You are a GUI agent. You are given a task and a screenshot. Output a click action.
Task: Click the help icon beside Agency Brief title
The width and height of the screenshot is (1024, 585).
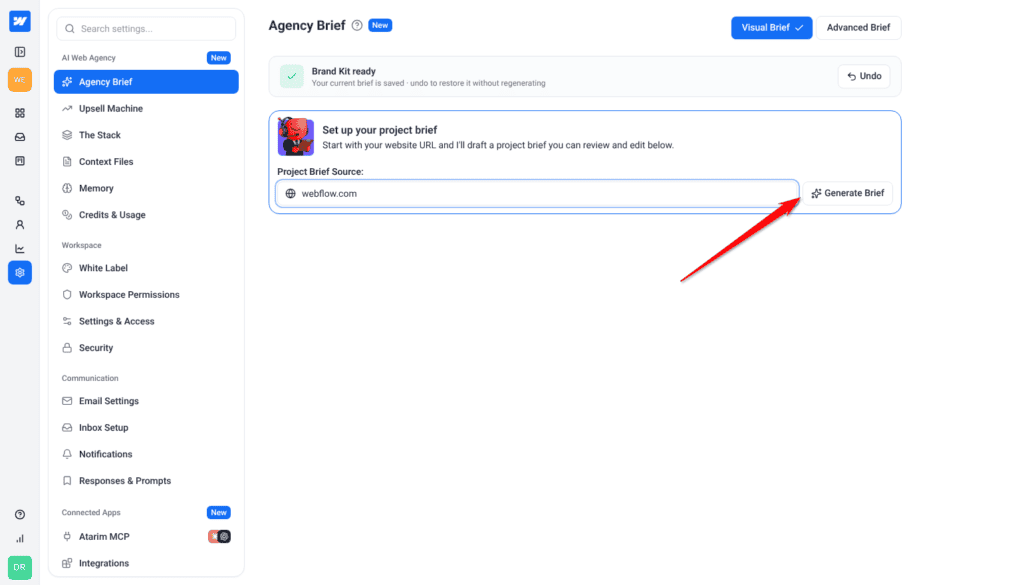[x=357, y=25]
